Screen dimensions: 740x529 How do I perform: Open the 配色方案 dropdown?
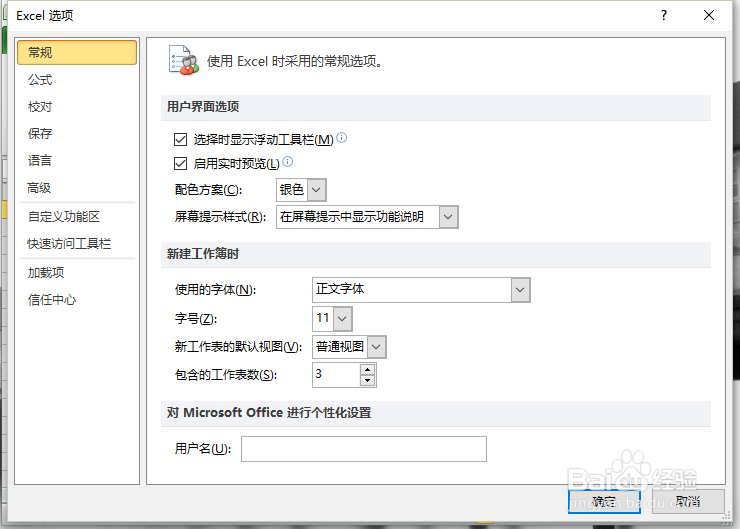coord(316,190)
